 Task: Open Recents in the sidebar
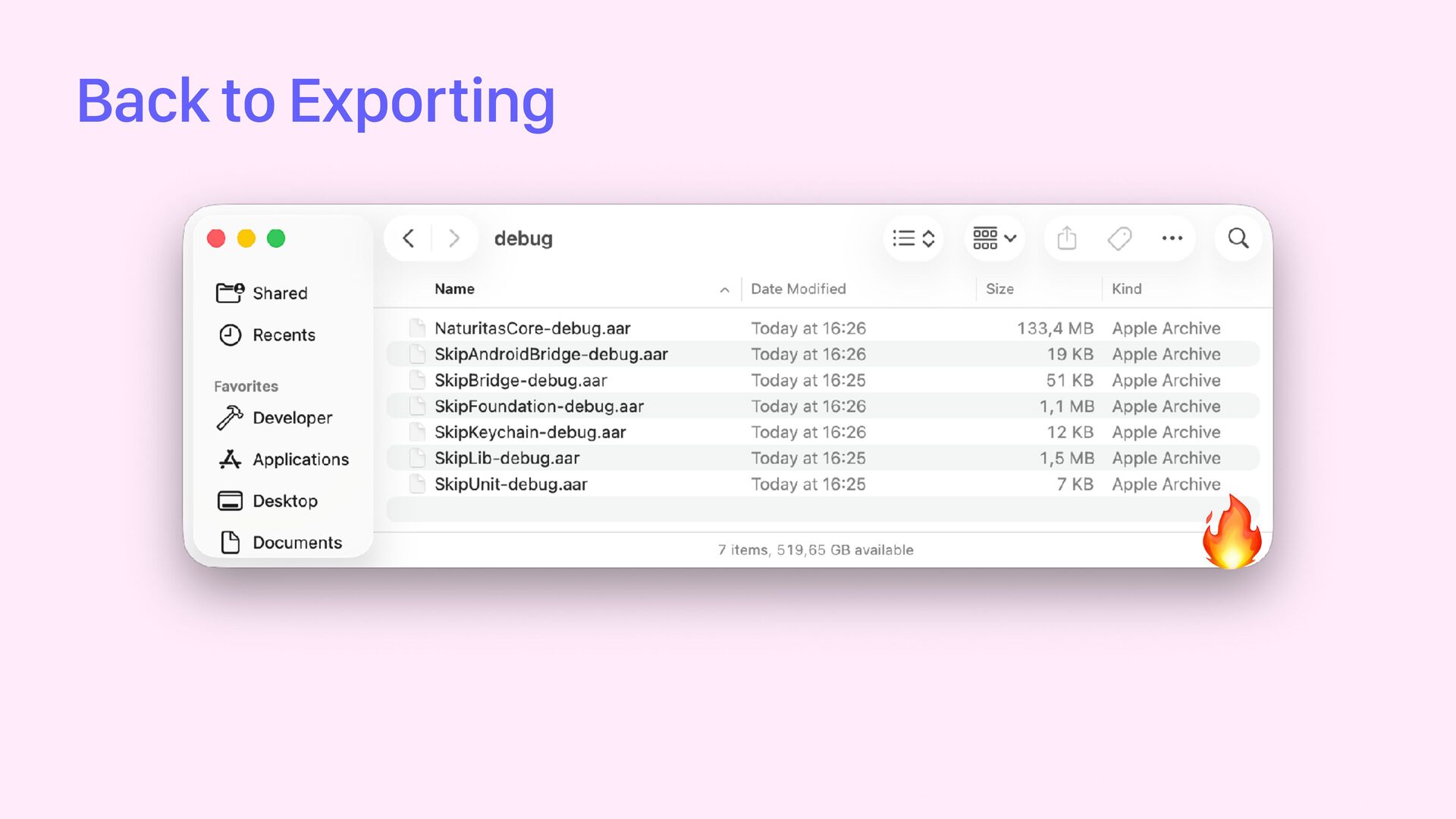tap(284, 335)
